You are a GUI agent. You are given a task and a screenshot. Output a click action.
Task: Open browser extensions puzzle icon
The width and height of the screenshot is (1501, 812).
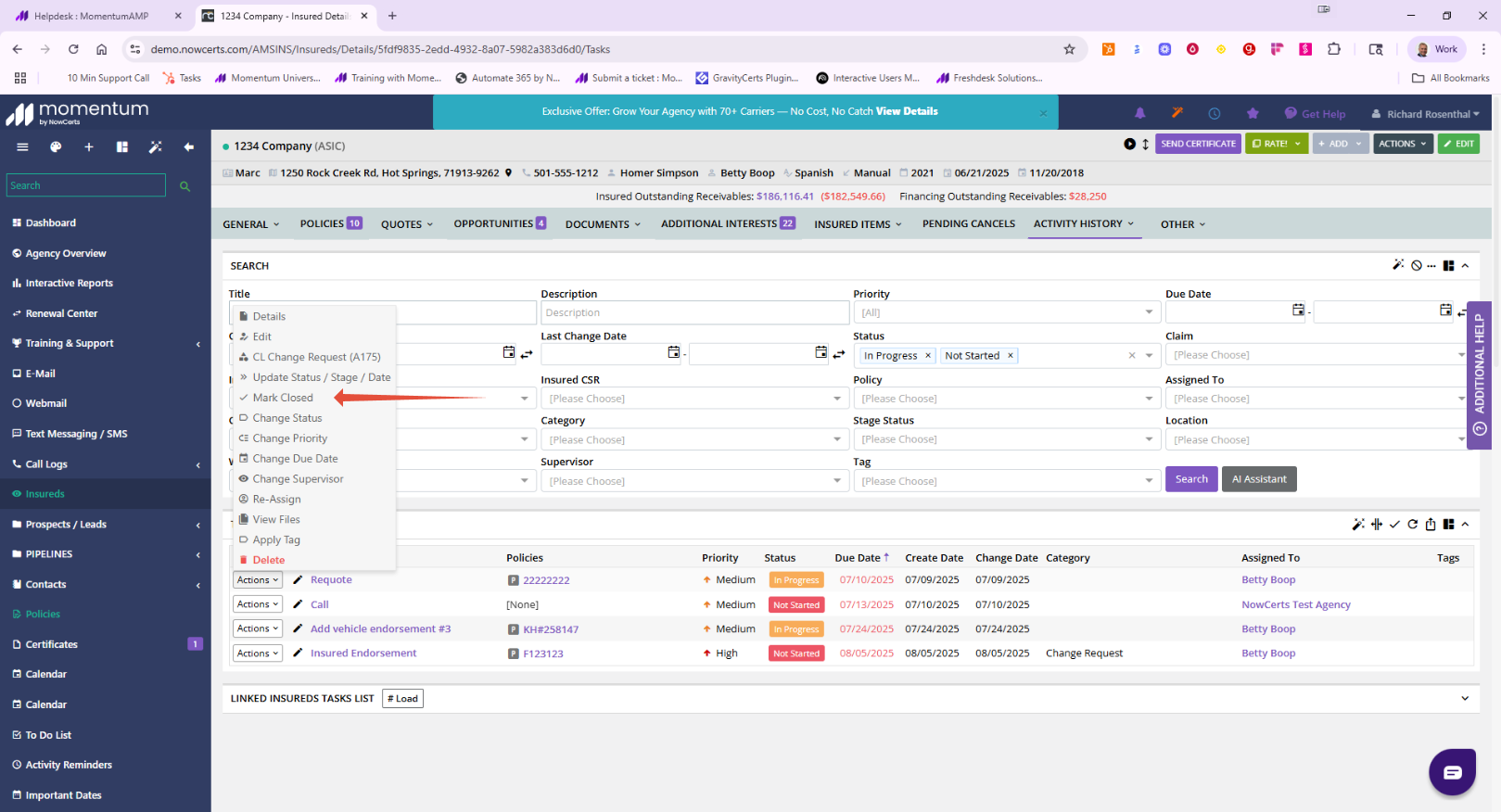[x=1334, y=49]
